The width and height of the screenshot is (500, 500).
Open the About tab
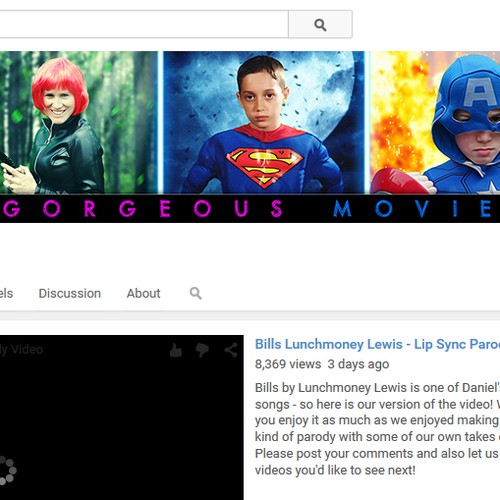143,293
